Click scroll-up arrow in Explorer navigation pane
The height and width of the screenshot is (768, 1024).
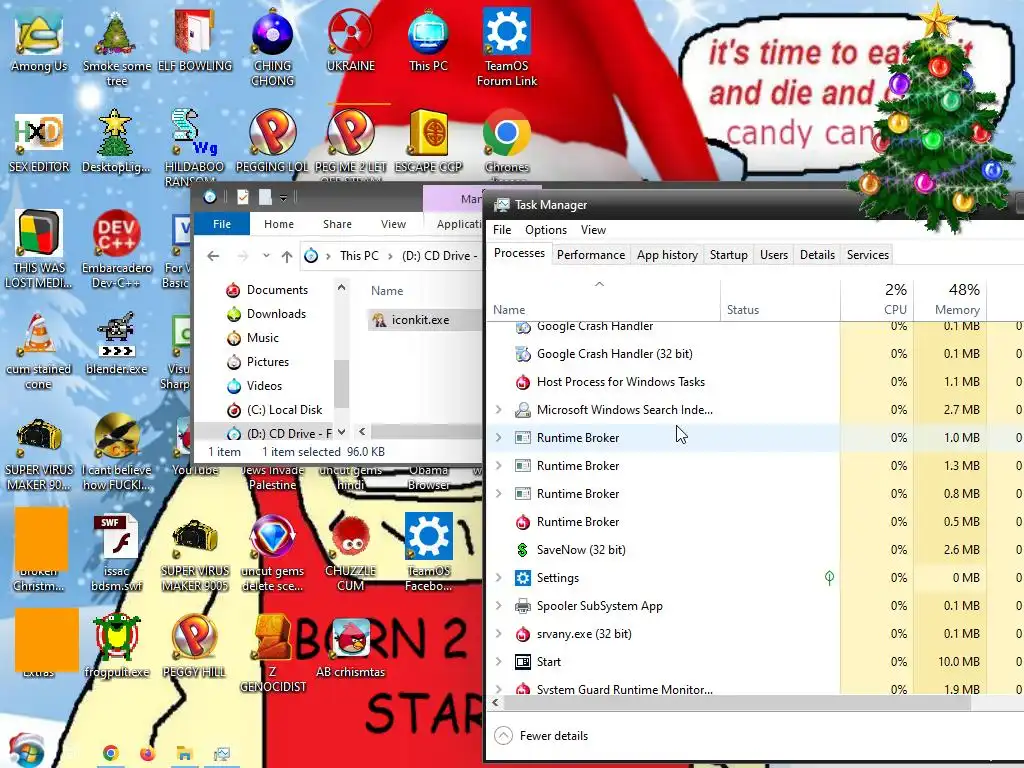[341, 287]
